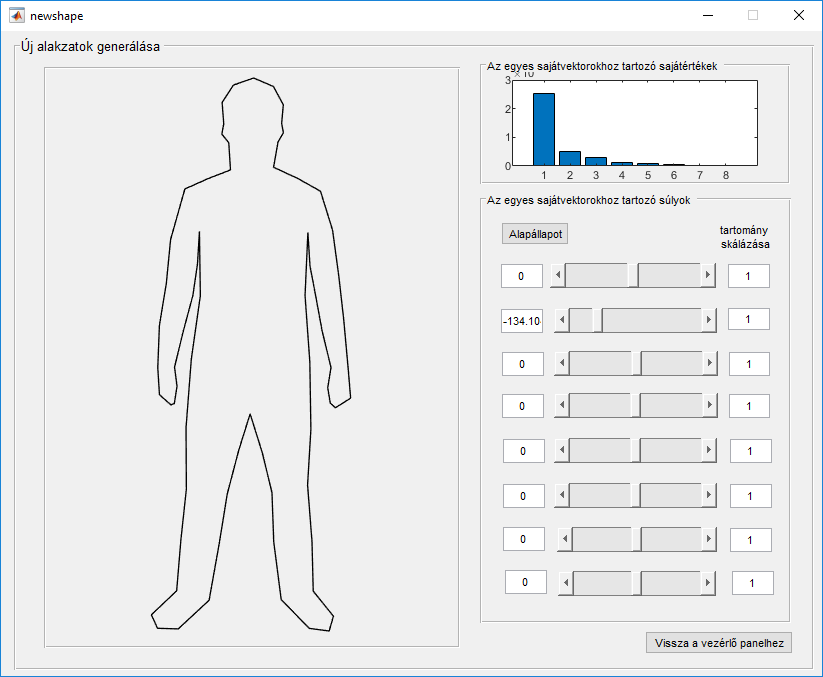Click the second slider's left arrow
This screenshot has height=677, width=823.
click(x=562, y=320)
